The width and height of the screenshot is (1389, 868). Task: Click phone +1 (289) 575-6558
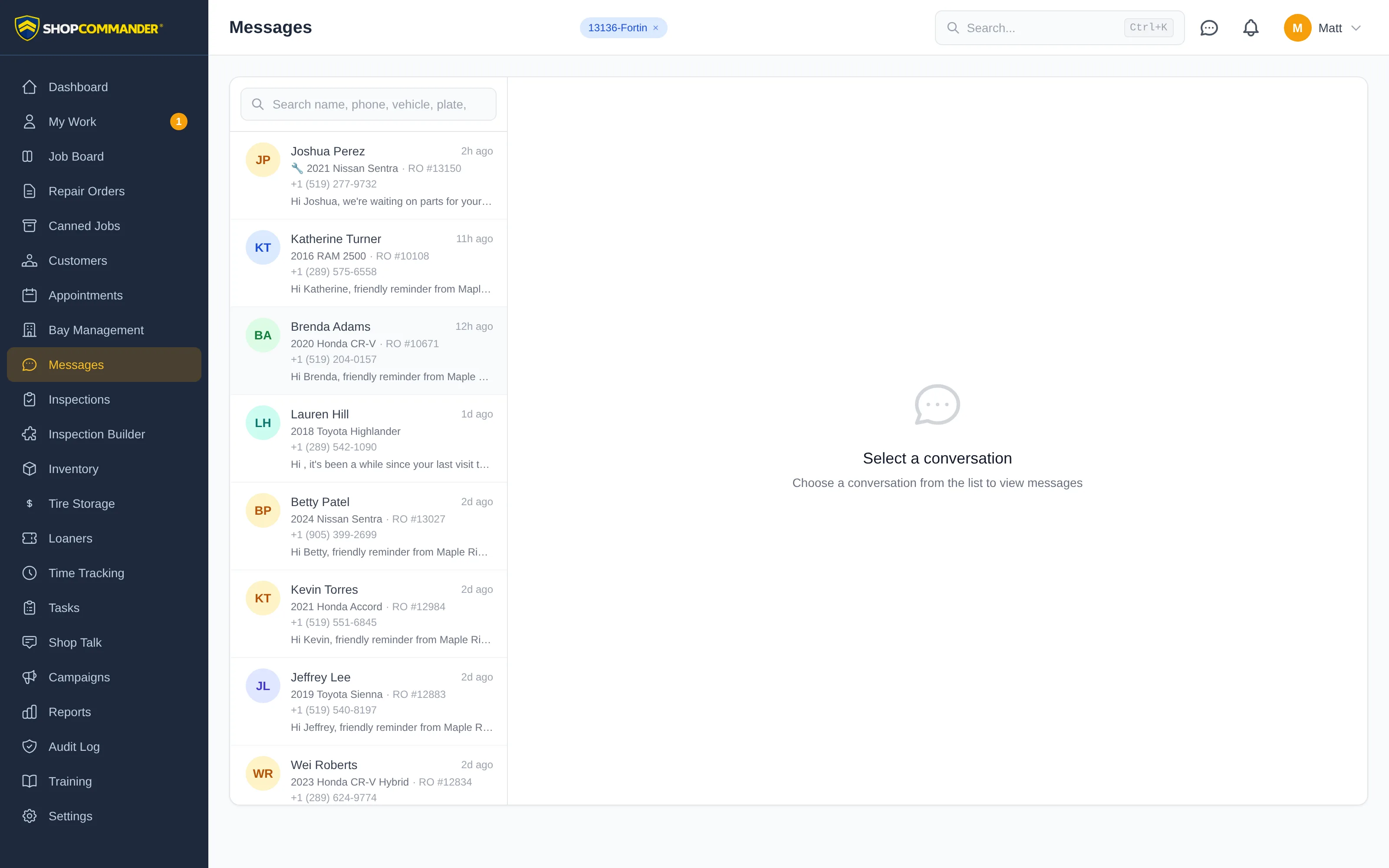click(x=333, y=272)
